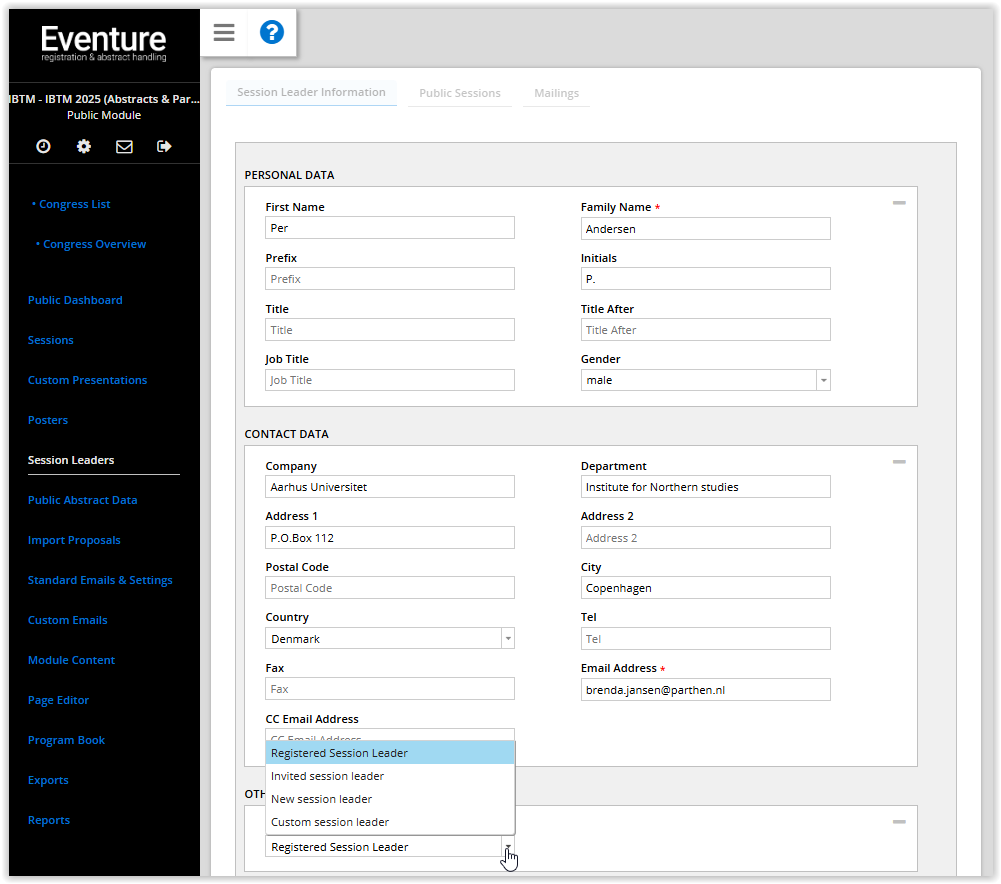The image size is (1001, 884).
Task: Switch to Public Sessions tab
Action: 459,93
